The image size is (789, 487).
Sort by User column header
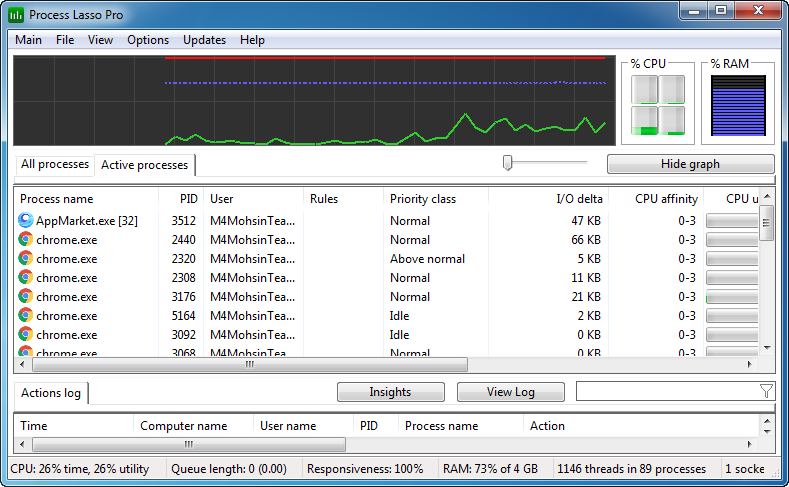(x=254, y=199)
